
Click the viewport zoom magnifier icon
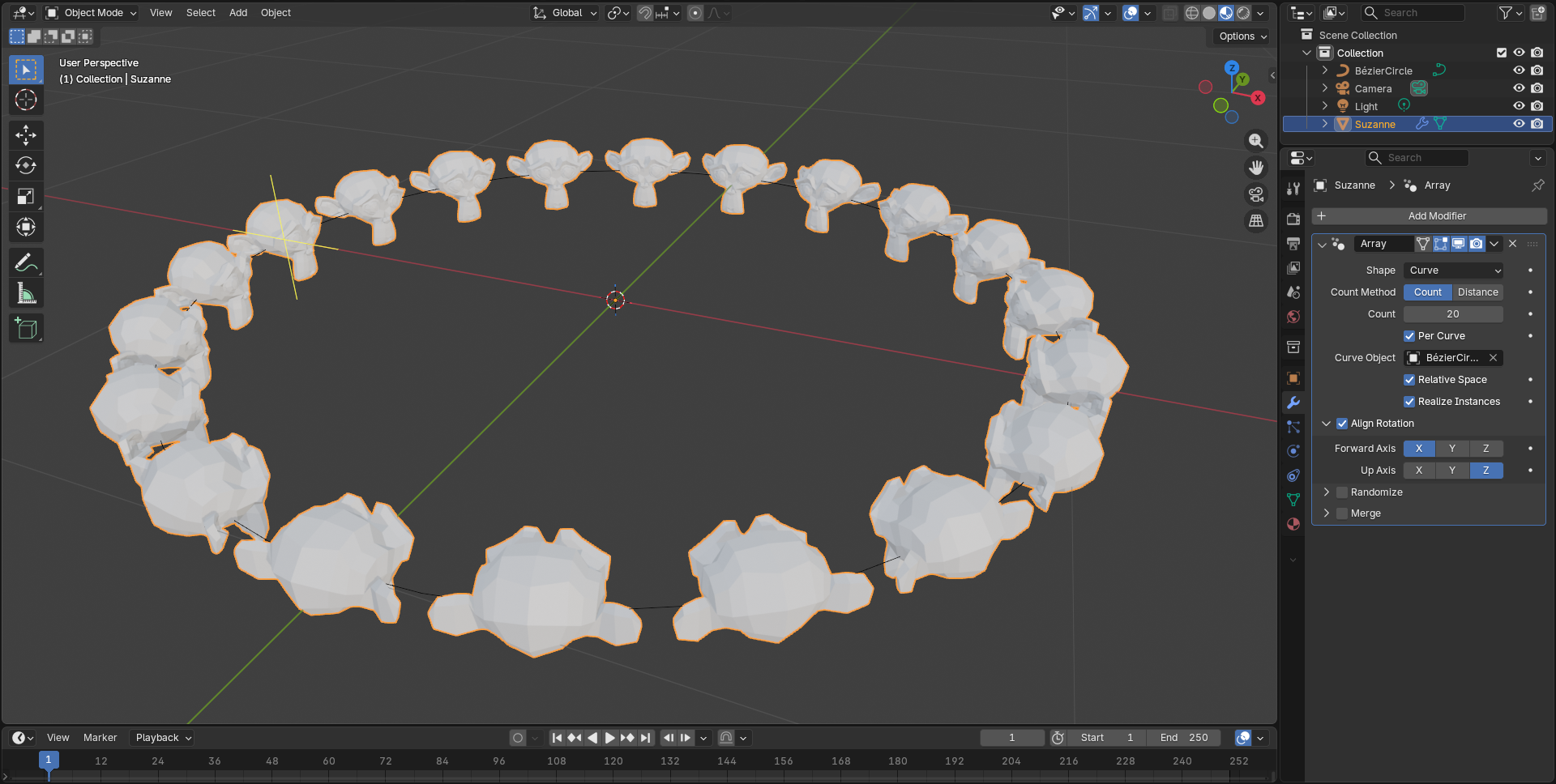tap(1256, 141)
